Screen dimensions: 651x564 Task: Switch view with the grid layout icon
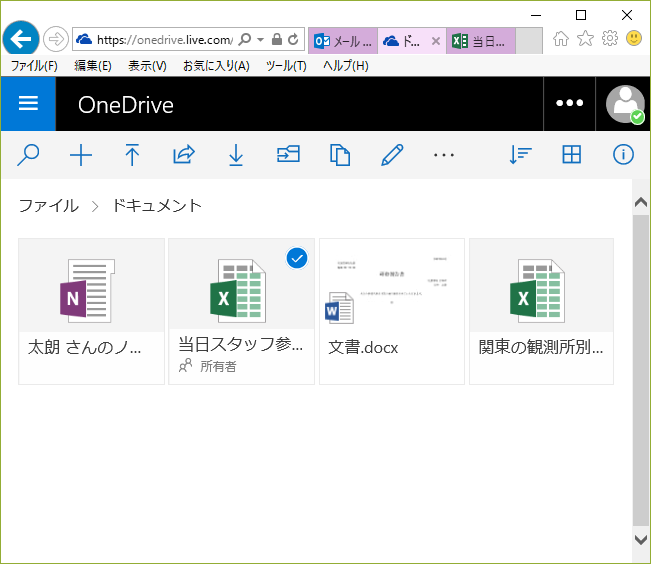[x=572, y=155]
